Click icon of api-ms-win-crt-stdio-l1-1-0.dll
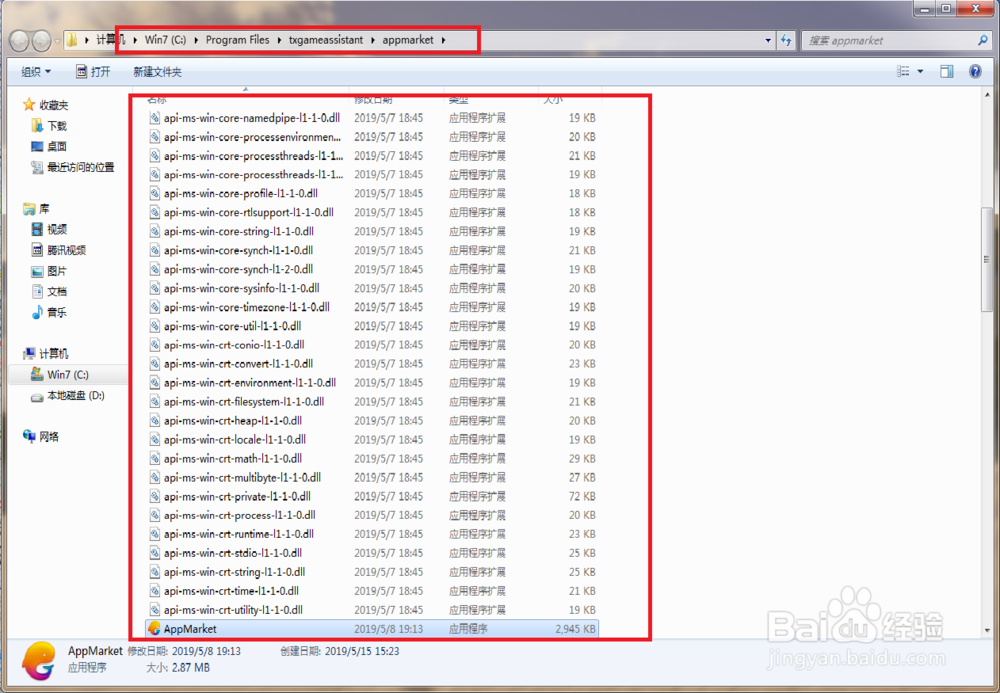This screenshot has width=1000, height=693. [154, 553]
